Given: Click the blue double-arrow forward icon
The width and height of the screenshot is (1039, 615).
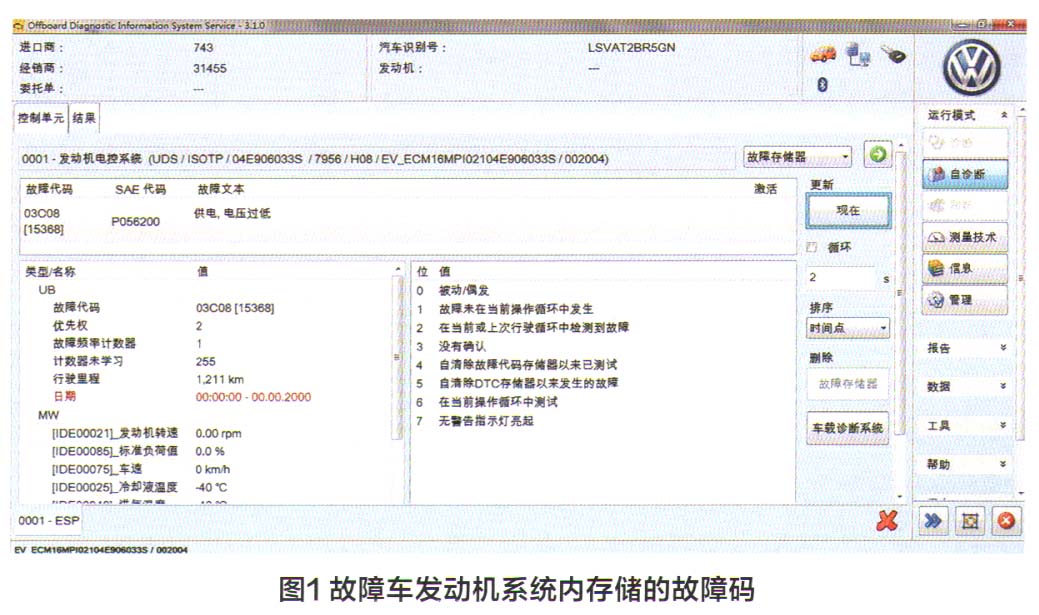Looking at the screenshot, I should (933, 521).
